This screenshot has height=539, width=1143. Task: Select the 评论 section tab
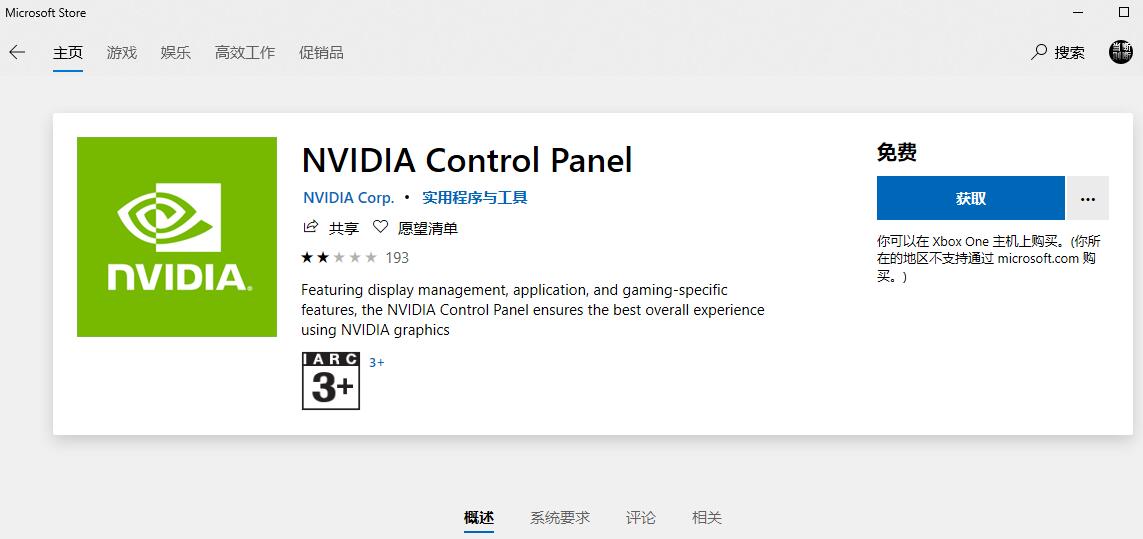point(641,517)
